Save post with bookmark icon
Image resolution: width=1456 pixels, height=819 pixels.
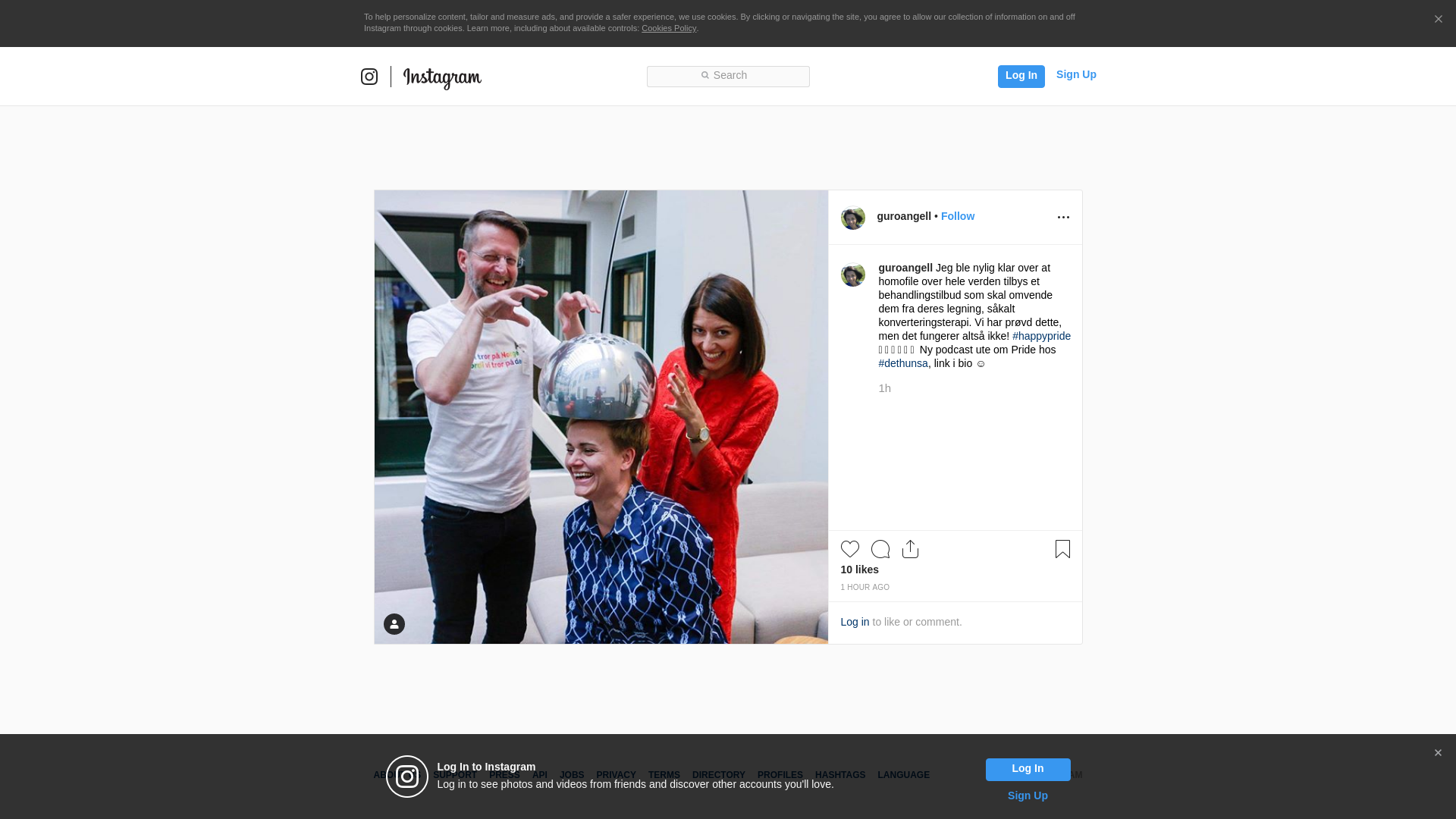tap(1062, 549)
